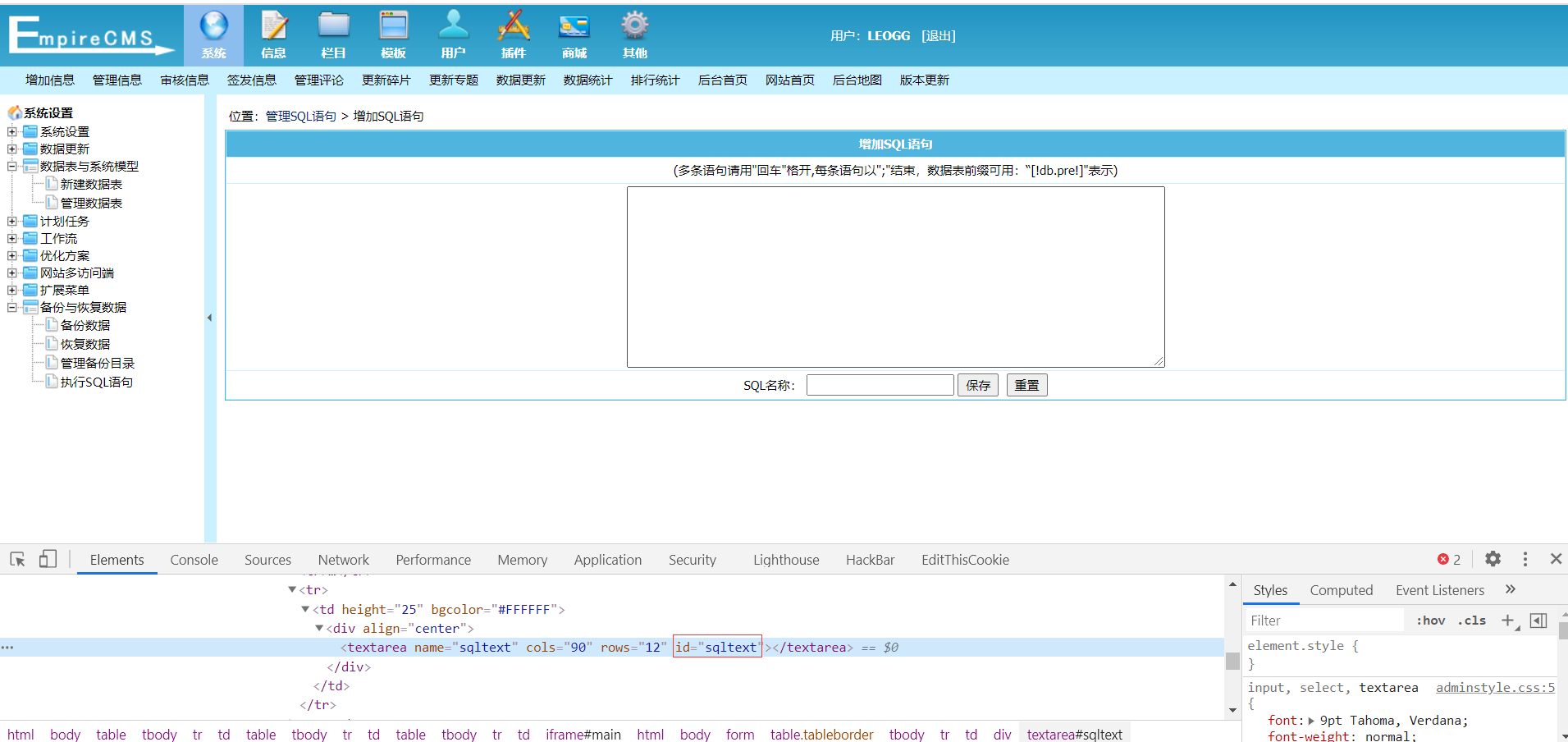This screenshot has height=742, width=1568.
Task: Click the 退出 logout link
Action: (938, 36)
